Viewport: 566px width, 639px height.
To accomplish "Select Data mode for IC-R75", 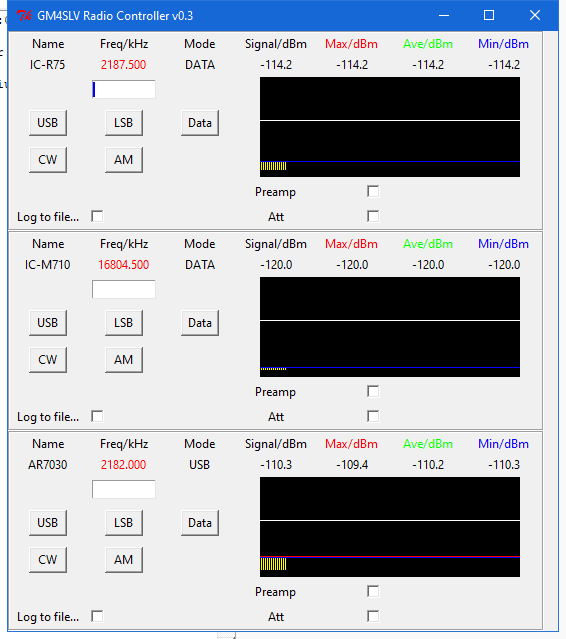I will pyautogui.click(x=200, y=123).
